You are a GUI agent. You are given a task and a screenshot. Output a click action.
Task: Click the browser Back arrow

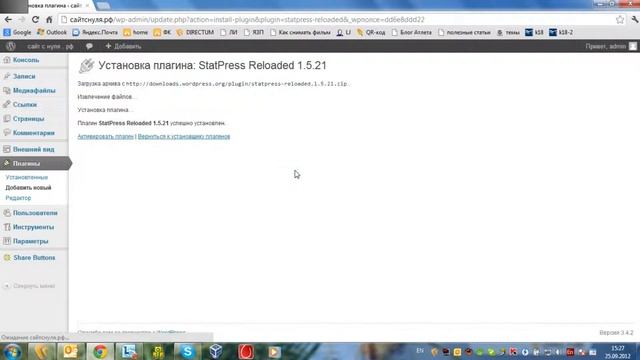coord(8,20)
